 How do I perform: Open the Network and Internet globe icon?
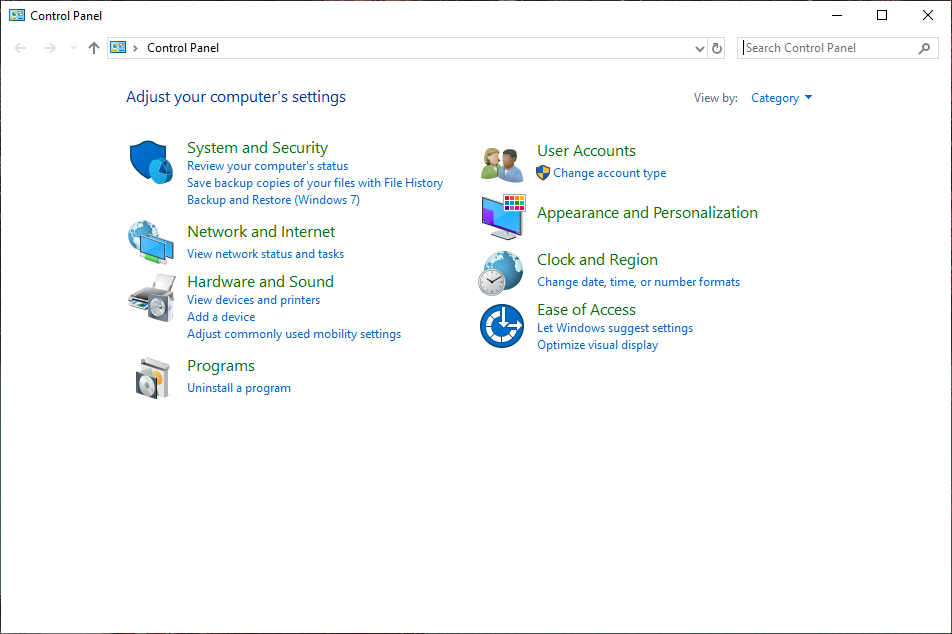tap(151, 242)
